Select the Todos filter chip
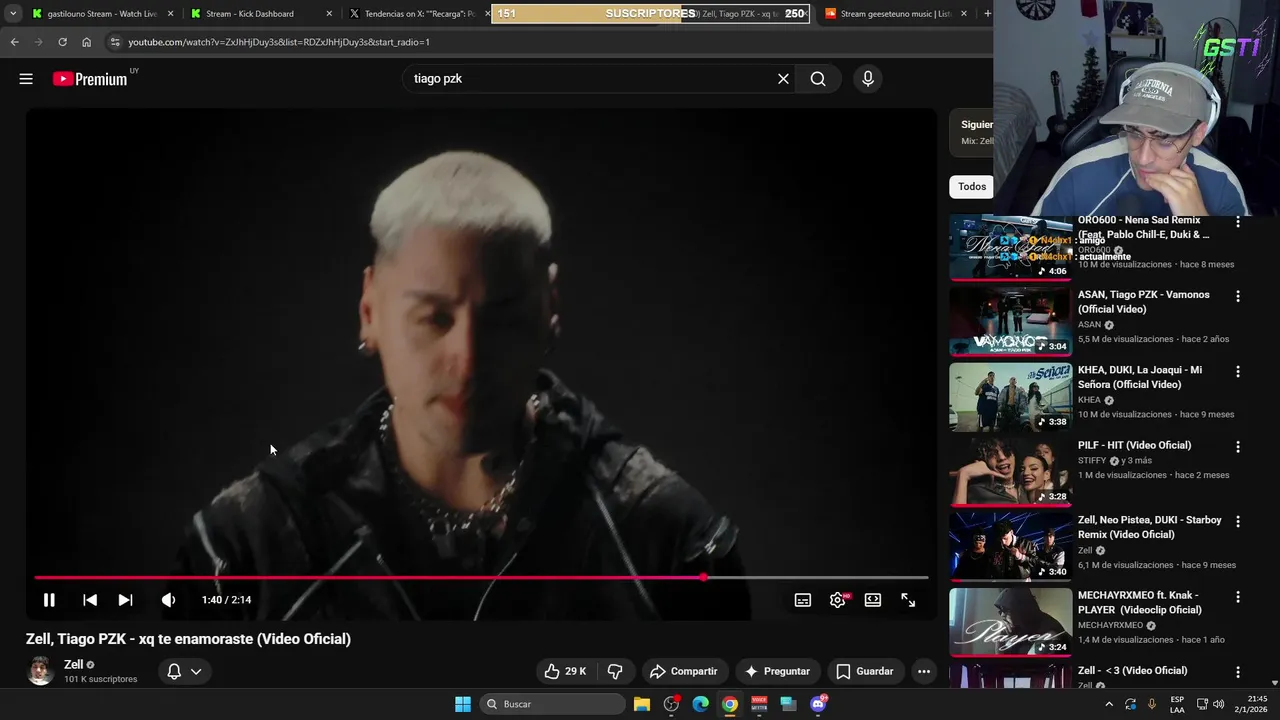Image resolution: width=1280 pixels, height=720 pixels. tap(971, 186)
